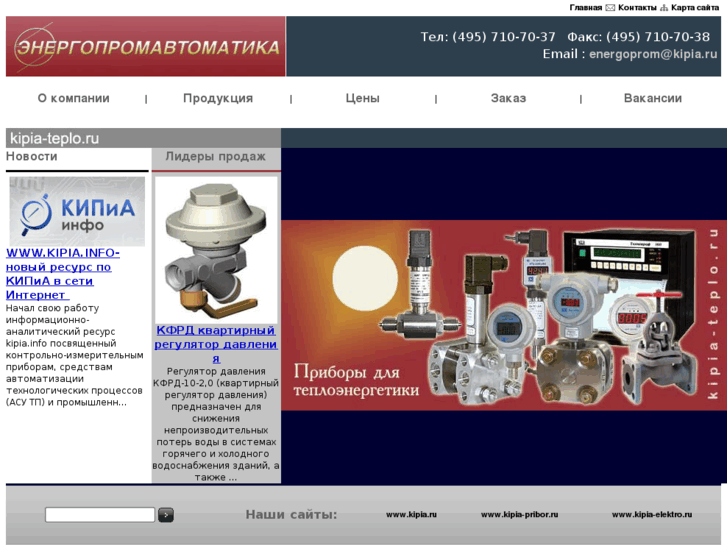The height and width of the screenshot is (545, 727).
Task: Open the Заказ menu item
Action: pos(509,98)
